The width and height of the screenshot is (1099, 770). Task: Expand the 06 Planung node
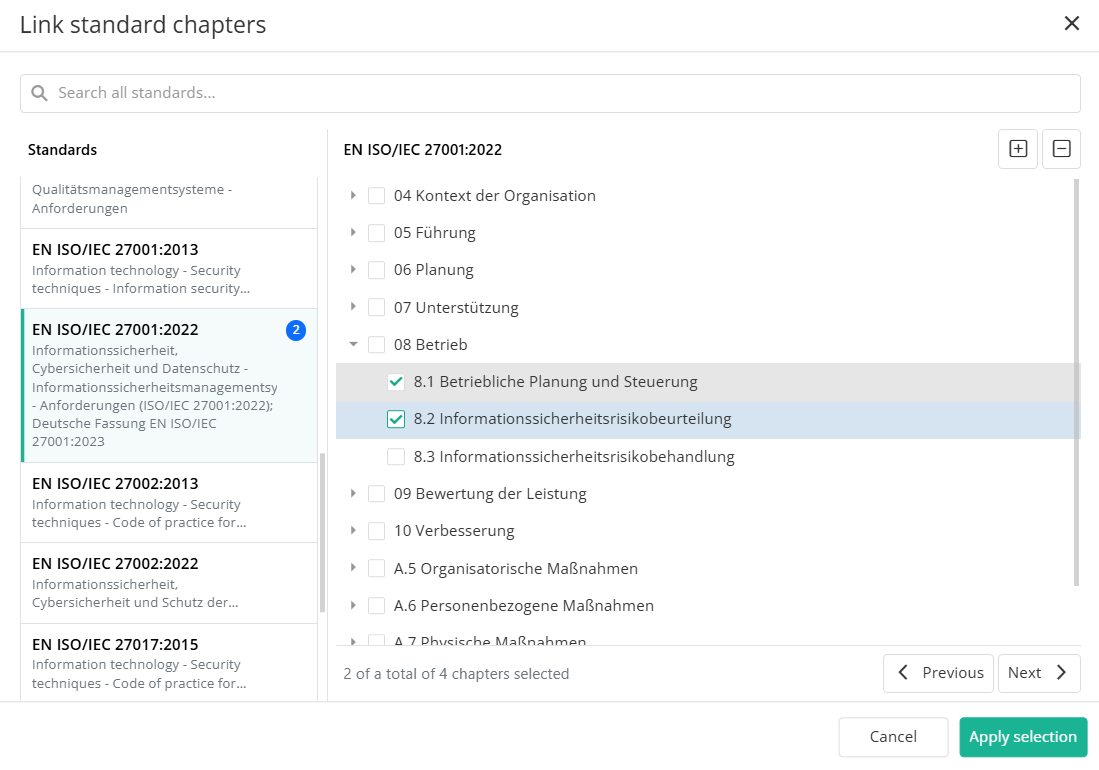click(x=353, y=270)
